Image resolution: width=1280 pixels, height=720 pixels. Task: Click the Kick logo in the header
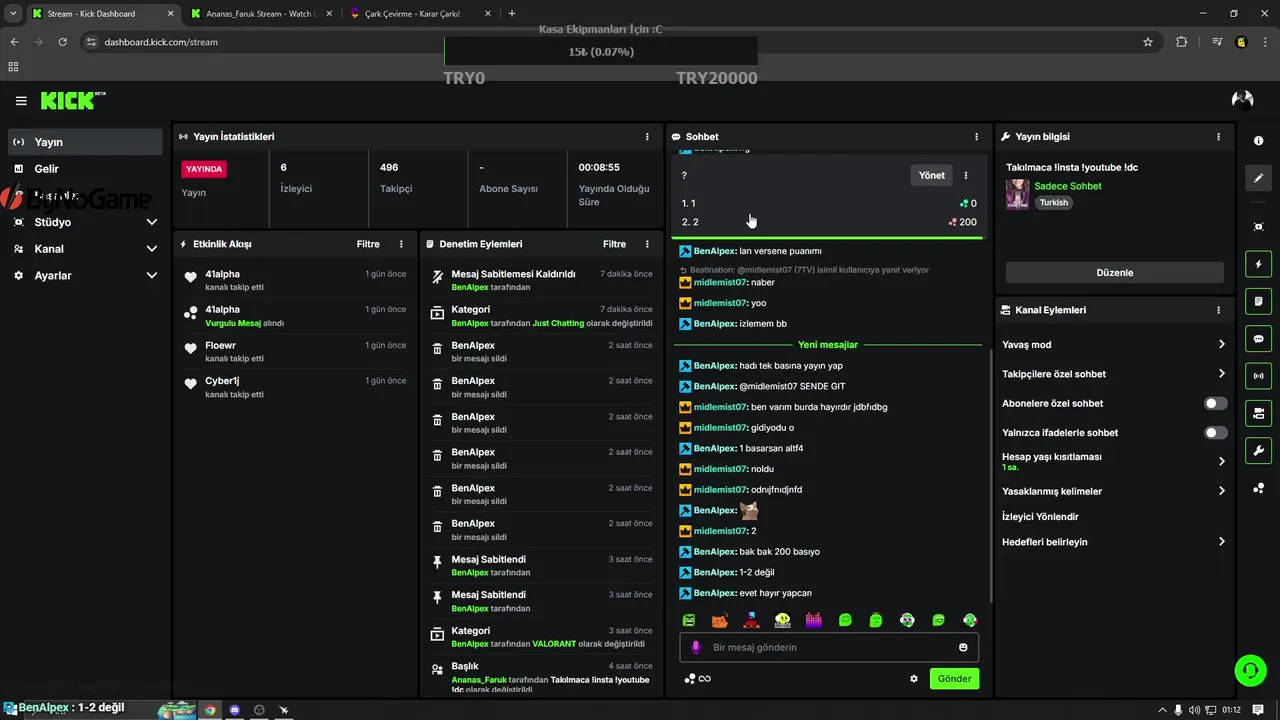72,100
